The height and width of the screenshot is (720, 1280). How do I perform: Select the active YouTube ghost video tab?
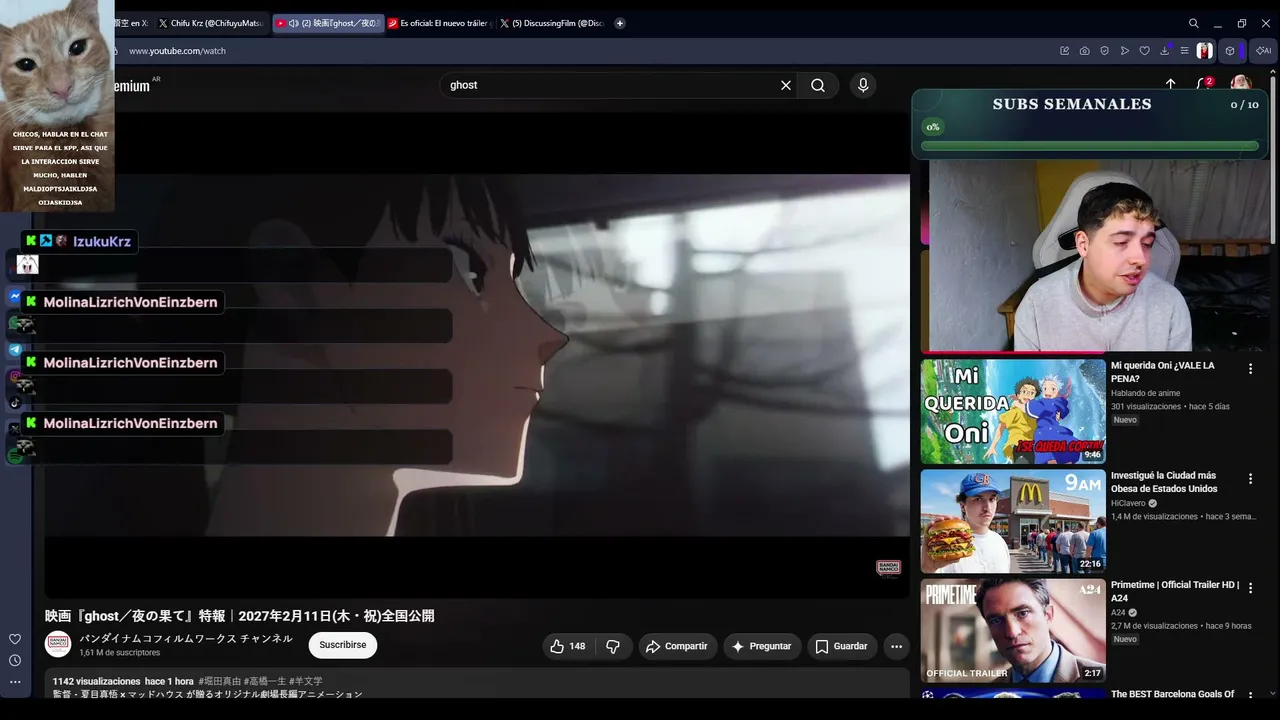click(x=328, y=23)
